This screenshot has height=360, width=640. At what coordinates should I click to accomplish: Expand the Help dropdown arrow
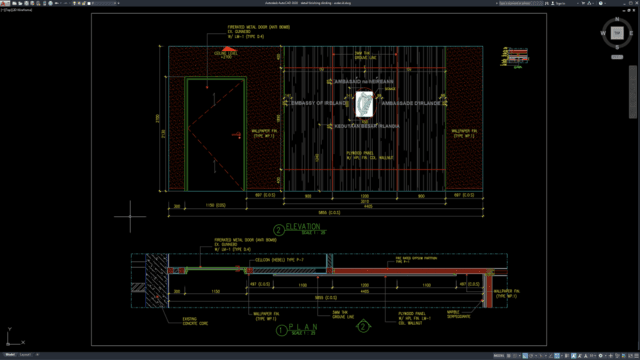point(605,3)
